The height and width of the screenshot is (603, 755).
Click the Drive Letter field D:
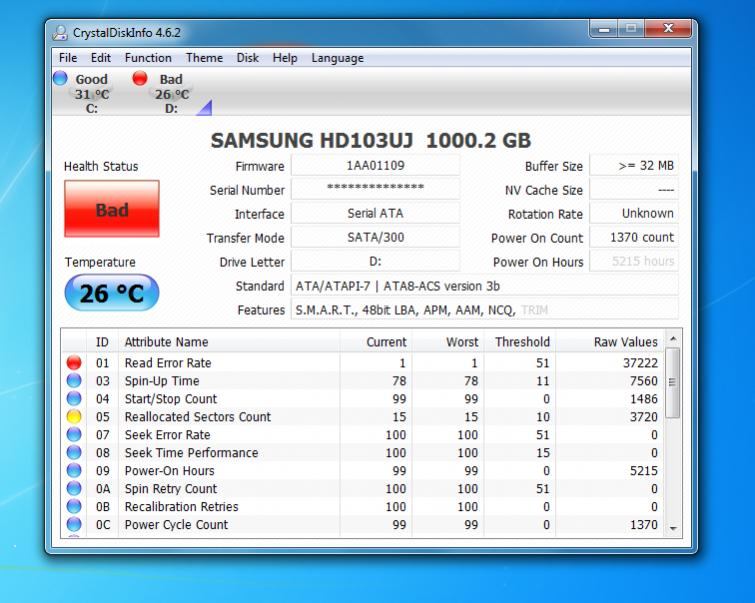point(375,262)
